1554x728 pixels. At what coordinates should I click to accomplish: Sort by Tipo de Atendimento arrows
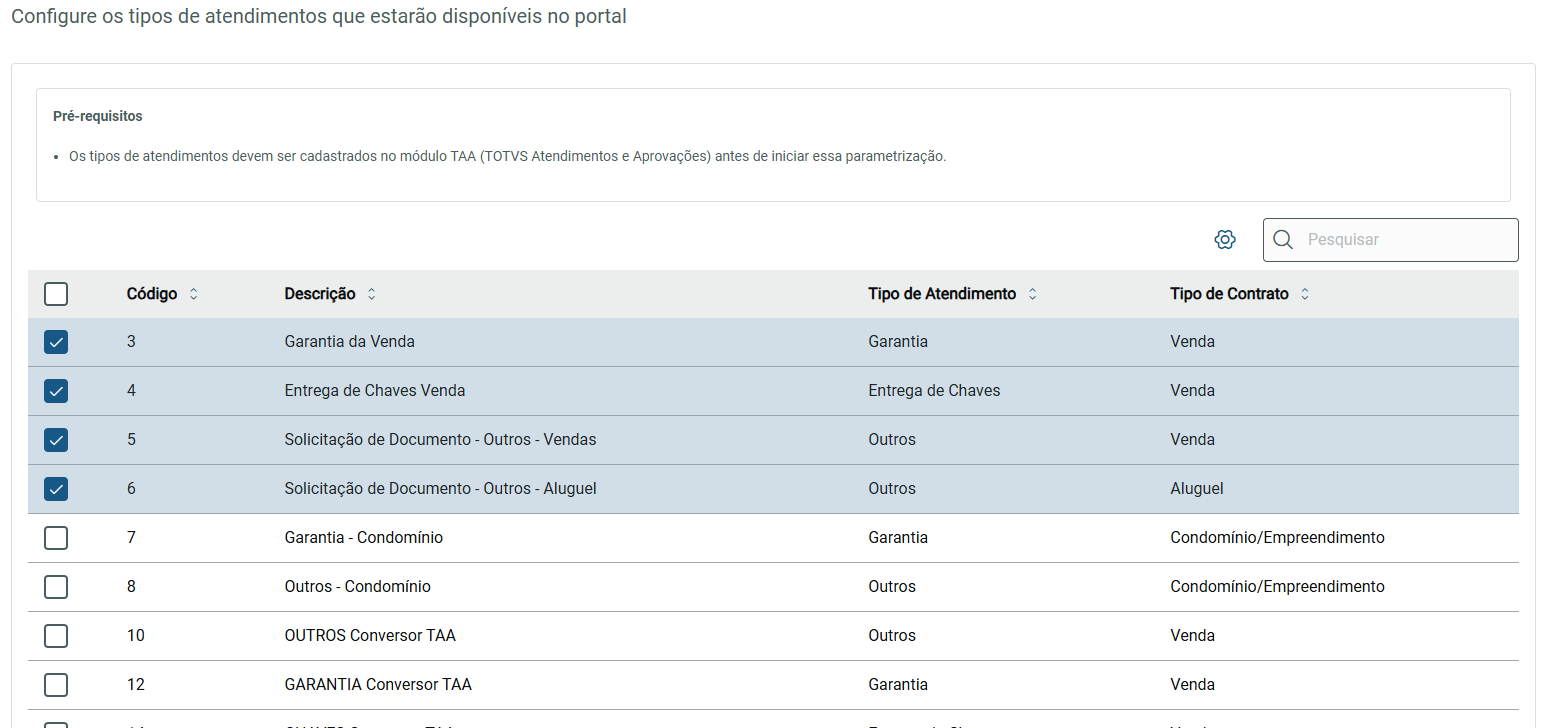(x=1033, y=294)
